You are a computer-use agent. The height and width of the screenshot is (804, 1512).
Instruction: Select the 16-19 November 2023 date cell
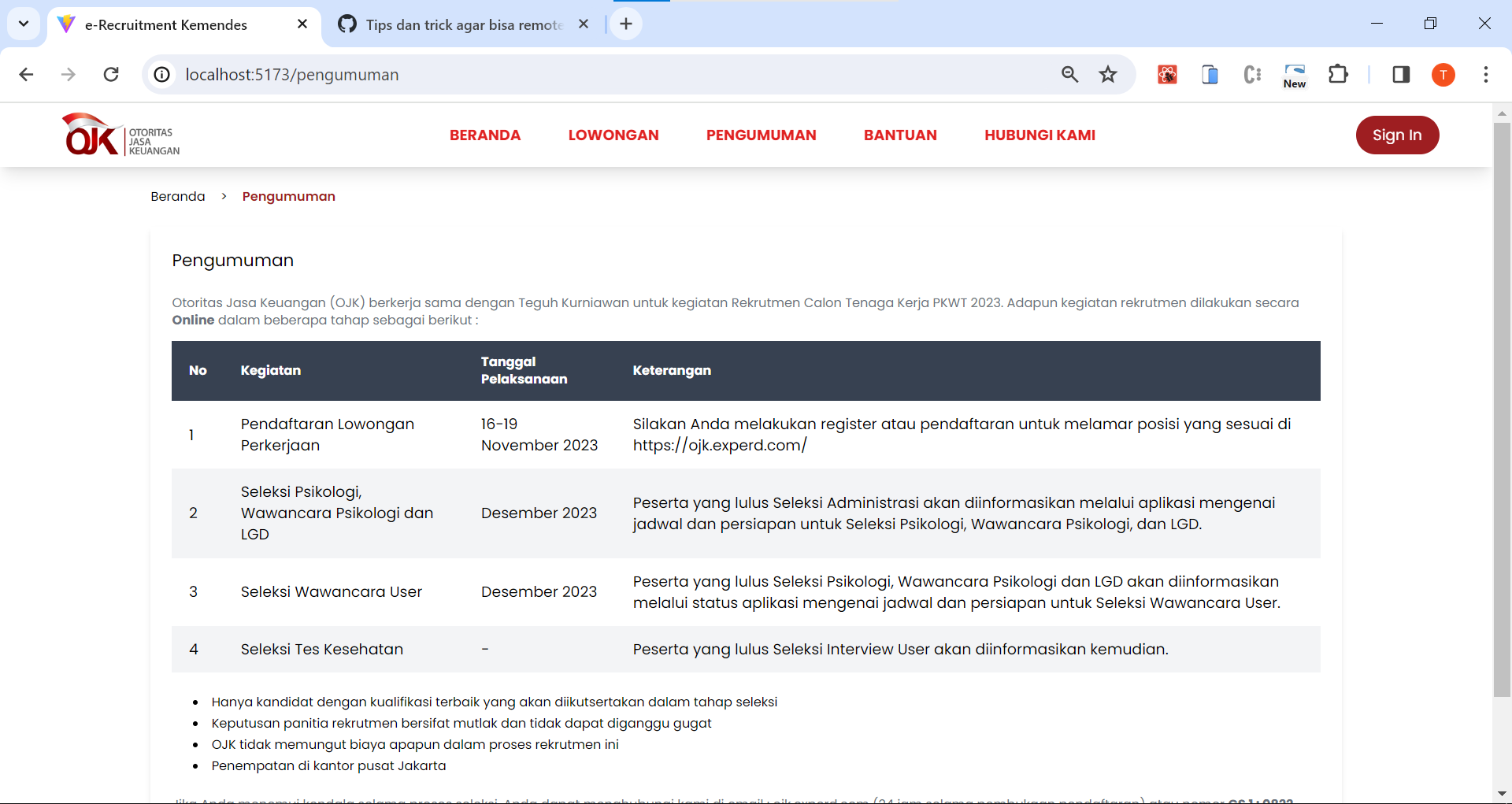click(x=539, y=435)
